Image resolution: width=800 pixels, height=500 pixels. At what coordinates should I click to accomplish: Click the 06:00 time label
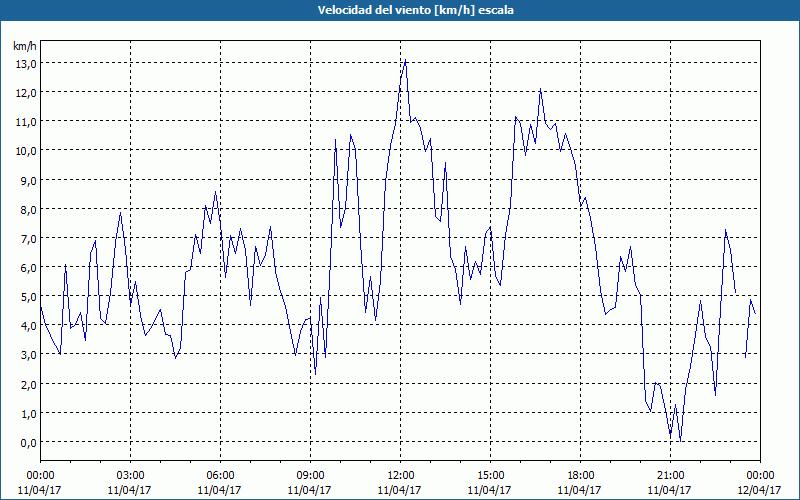coord(220,476)
